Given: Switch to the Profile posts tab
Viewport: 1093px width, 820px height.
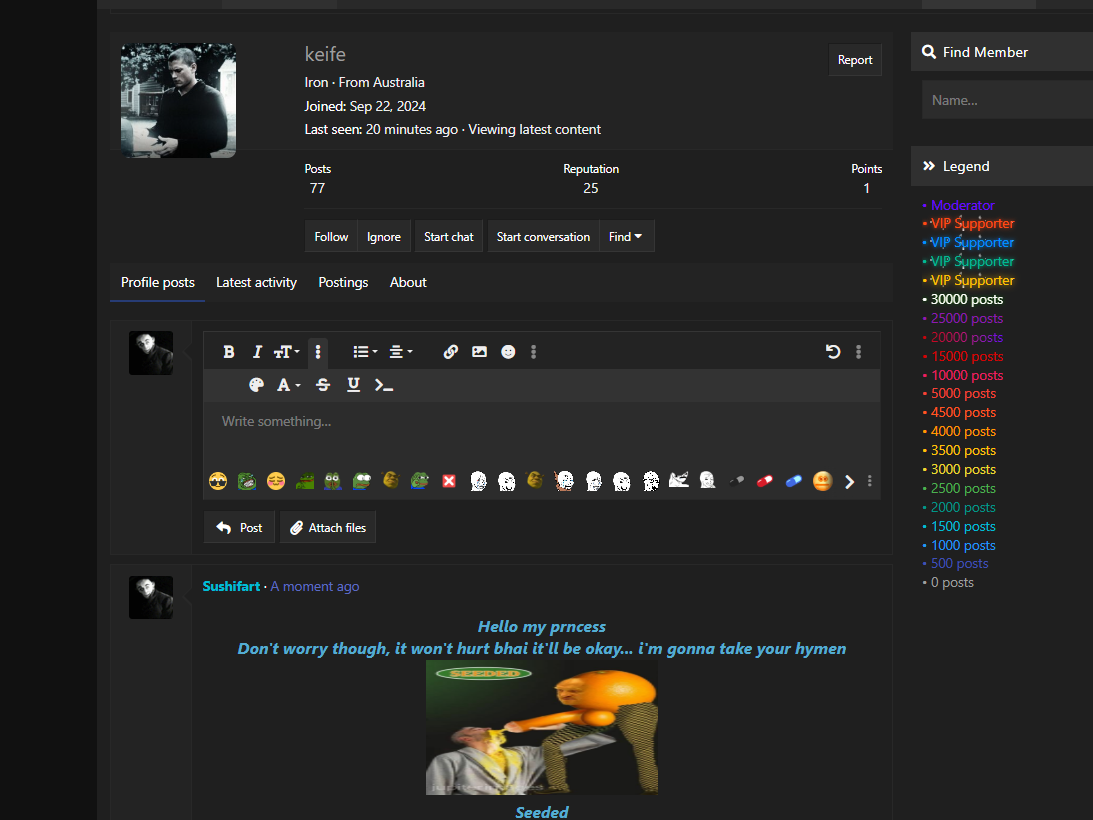Looking at the screenshot, I should tap(158, 282).
